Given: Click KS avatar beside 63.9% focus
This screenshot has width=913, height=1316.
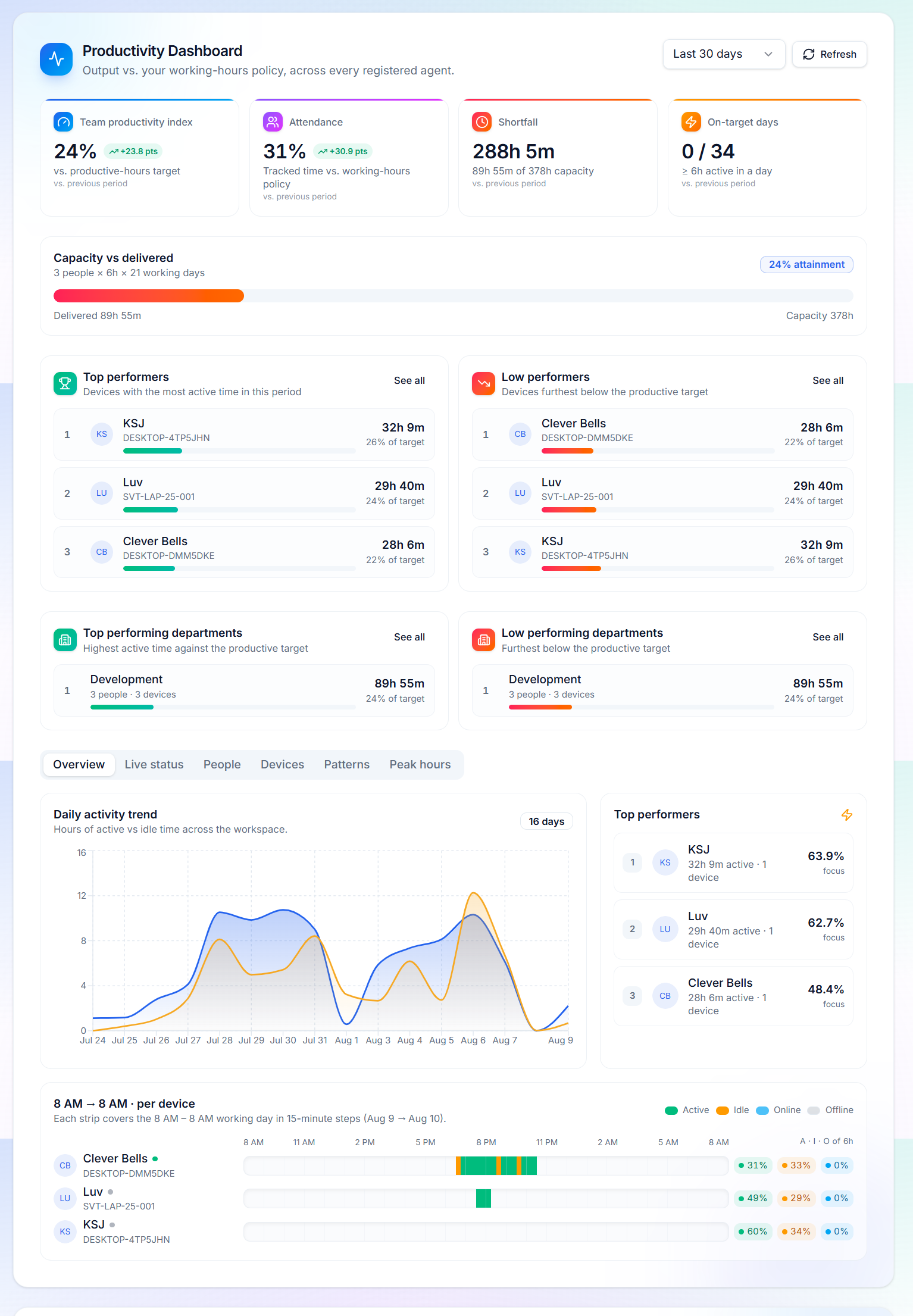Looking at the screenshot, I should click(x=665, y=862).
